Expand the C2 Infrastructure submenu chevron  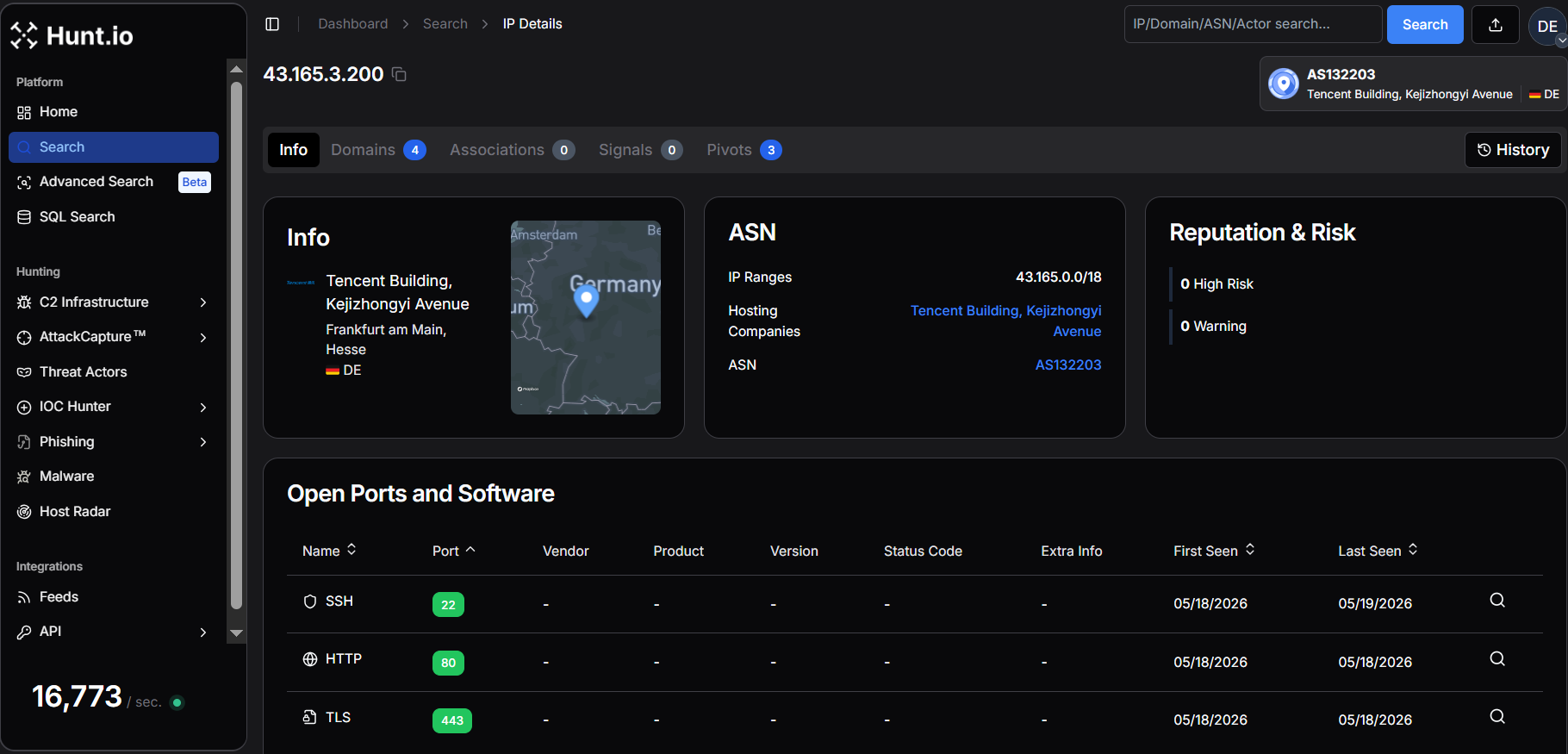[203, 302]
